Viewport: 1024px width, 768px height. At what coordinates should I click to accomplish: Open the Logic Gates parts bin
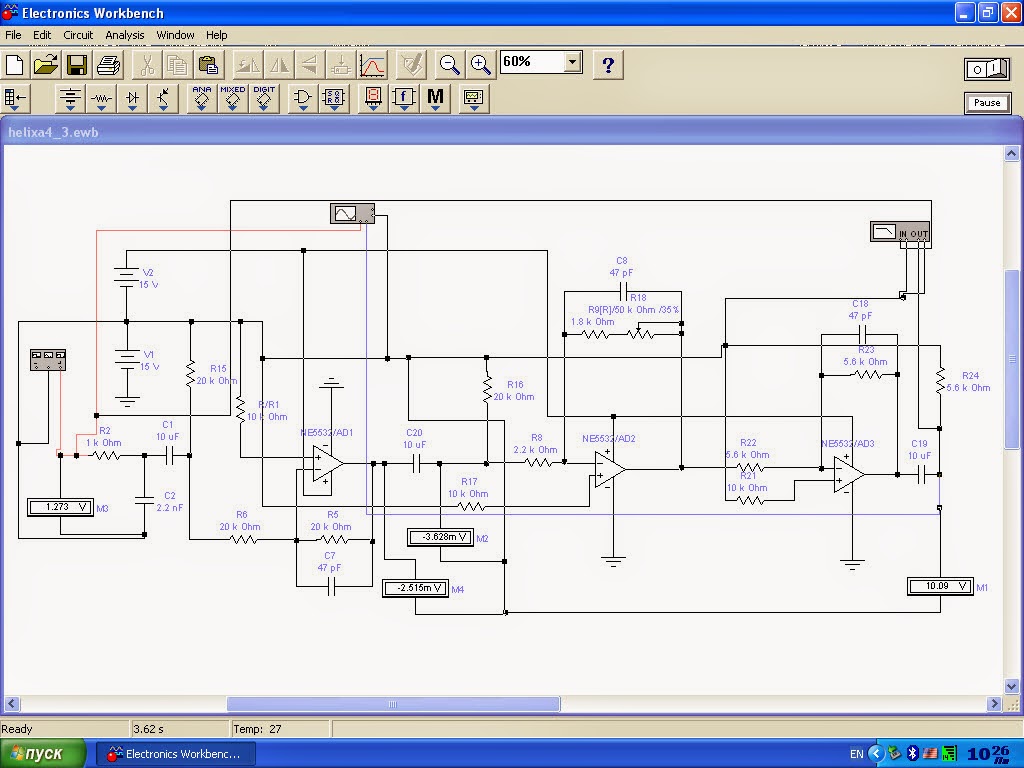click(302, 98)
